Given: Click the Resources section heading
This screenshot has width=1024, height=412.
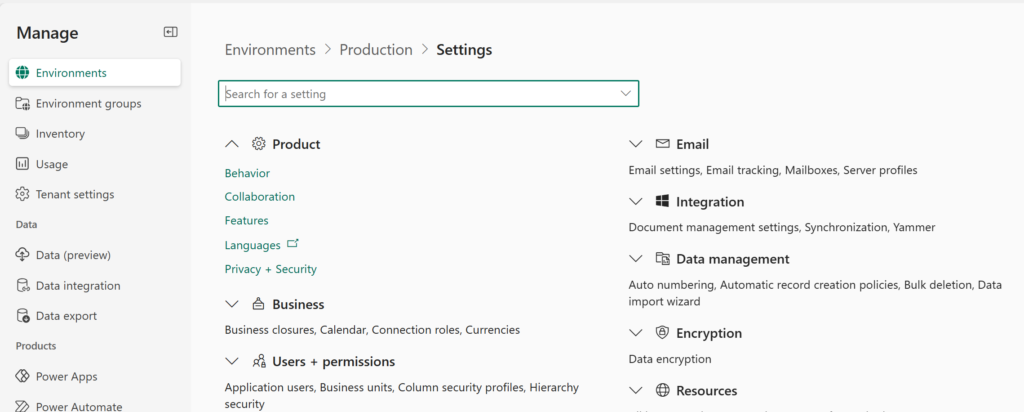Looking at the screenshot, I should click(707, 390).
